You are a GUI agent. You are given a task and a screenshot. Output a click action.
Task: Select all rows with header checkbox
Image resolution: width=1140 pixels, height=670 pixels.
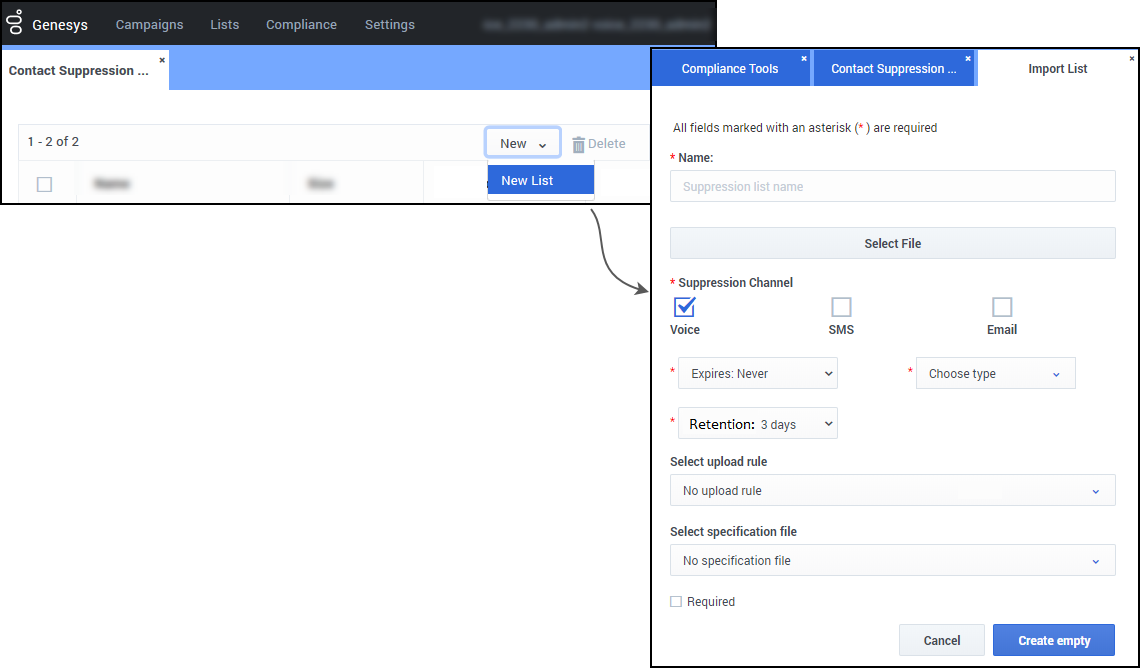tap(44, 184)
